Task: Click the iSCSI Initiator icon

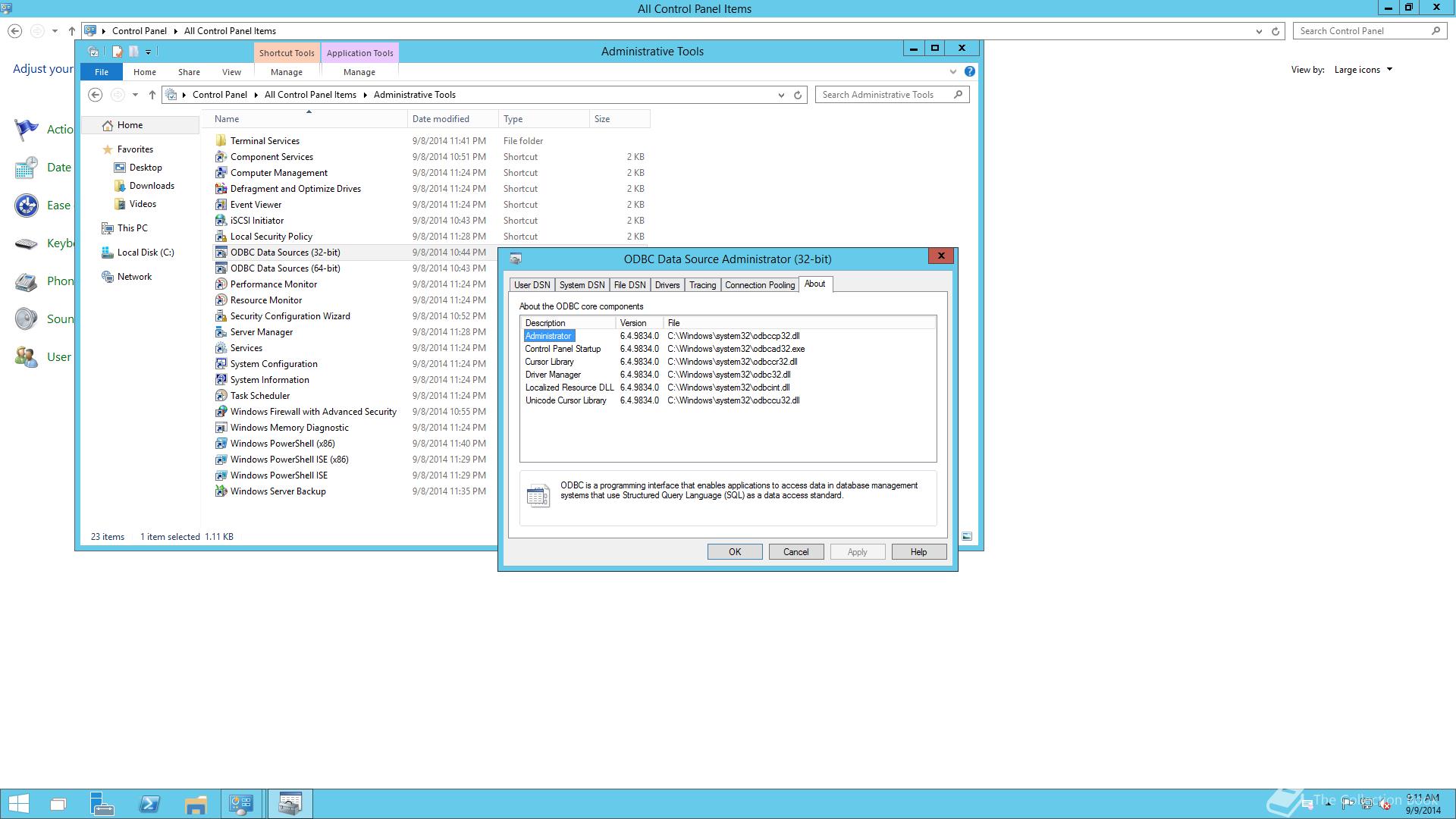Action: click(x=221, y=221)
